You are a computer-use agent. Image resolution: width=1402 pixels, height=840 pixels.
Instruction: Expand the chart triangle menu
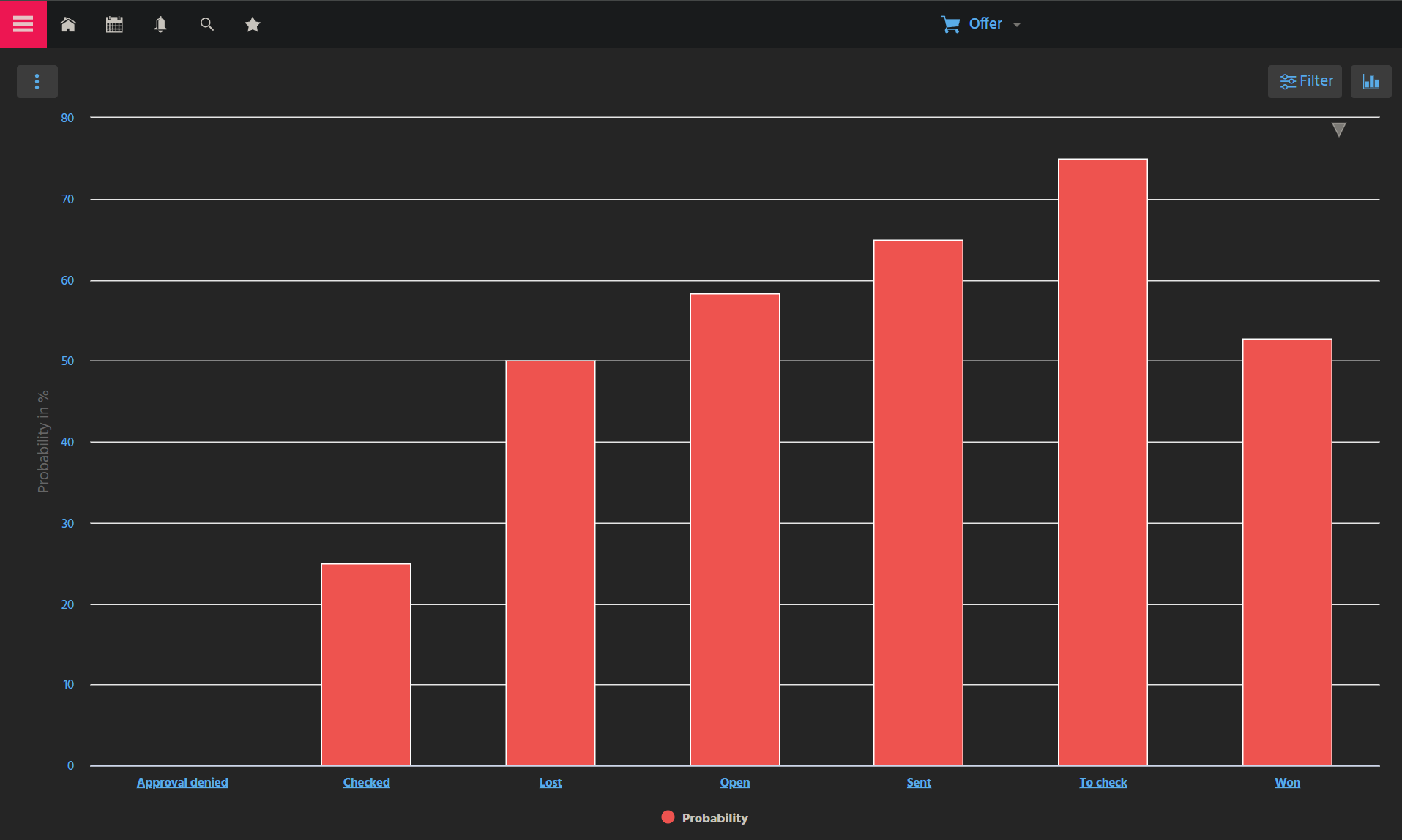[1338, 130]
